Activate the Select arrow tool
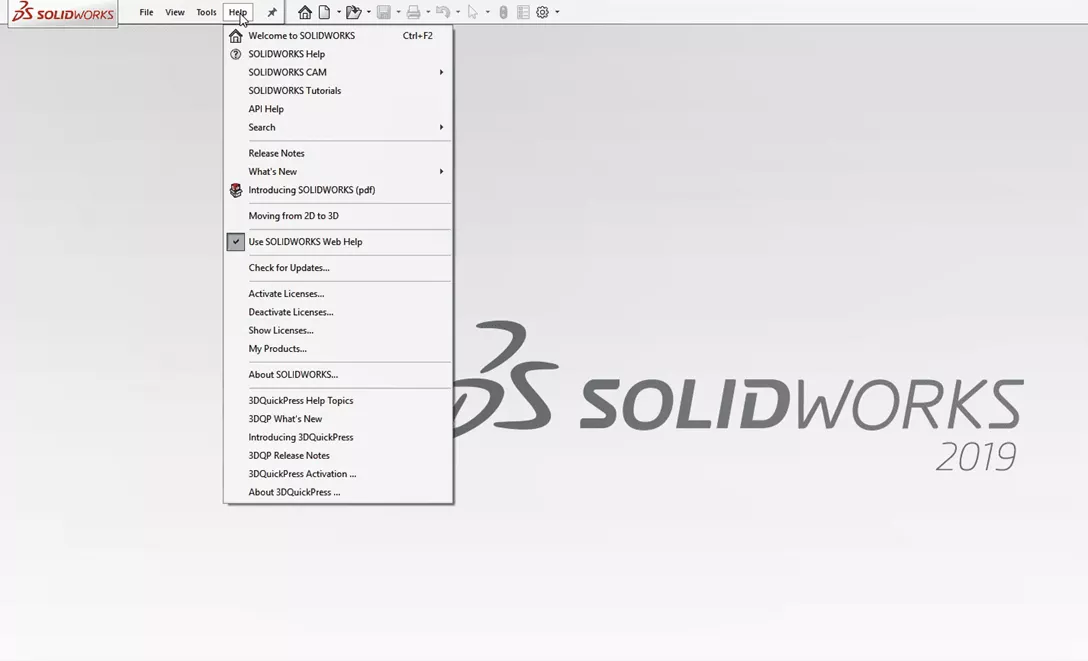This screenshot has height=661, width=1088. pyautogui.click(x=474, y=11)
